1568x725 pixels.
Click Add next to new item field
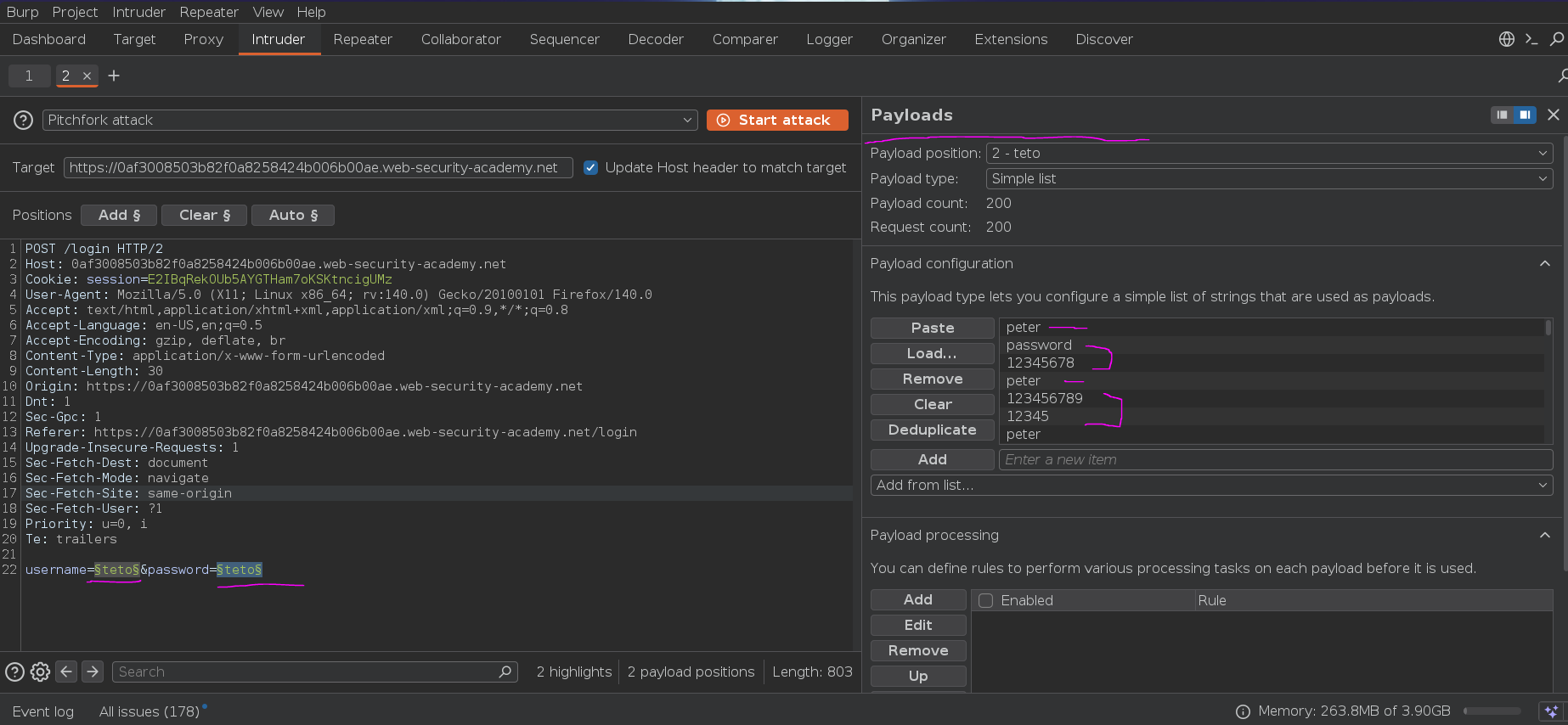(933, 459)
